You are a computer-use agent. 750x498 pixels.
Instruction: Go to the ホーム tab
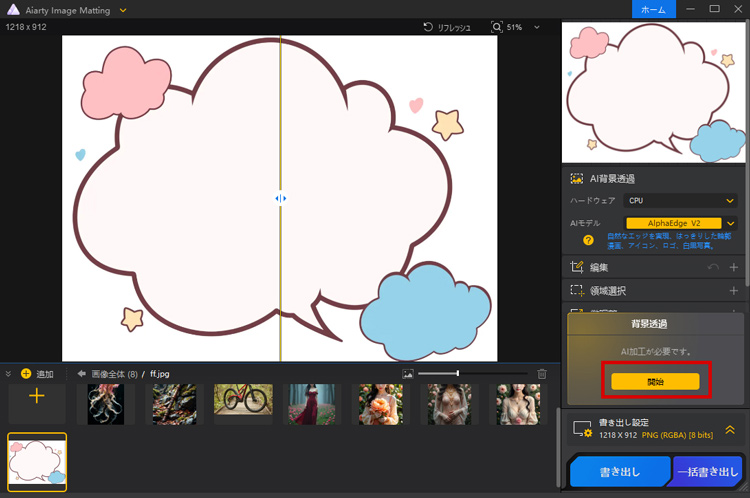click(x=653, y=10)
